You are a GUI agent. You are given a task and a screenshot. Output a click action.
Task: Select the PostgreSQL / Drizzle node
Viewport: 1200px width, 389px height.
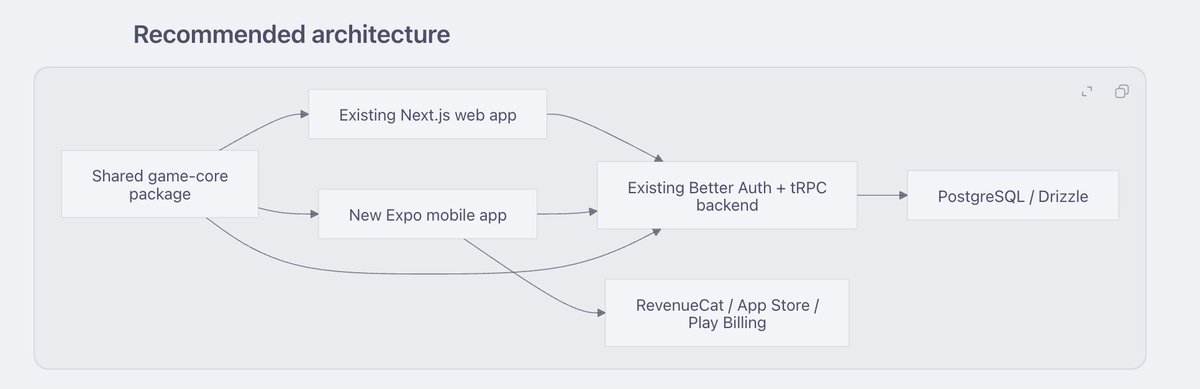pos(1012,196)
